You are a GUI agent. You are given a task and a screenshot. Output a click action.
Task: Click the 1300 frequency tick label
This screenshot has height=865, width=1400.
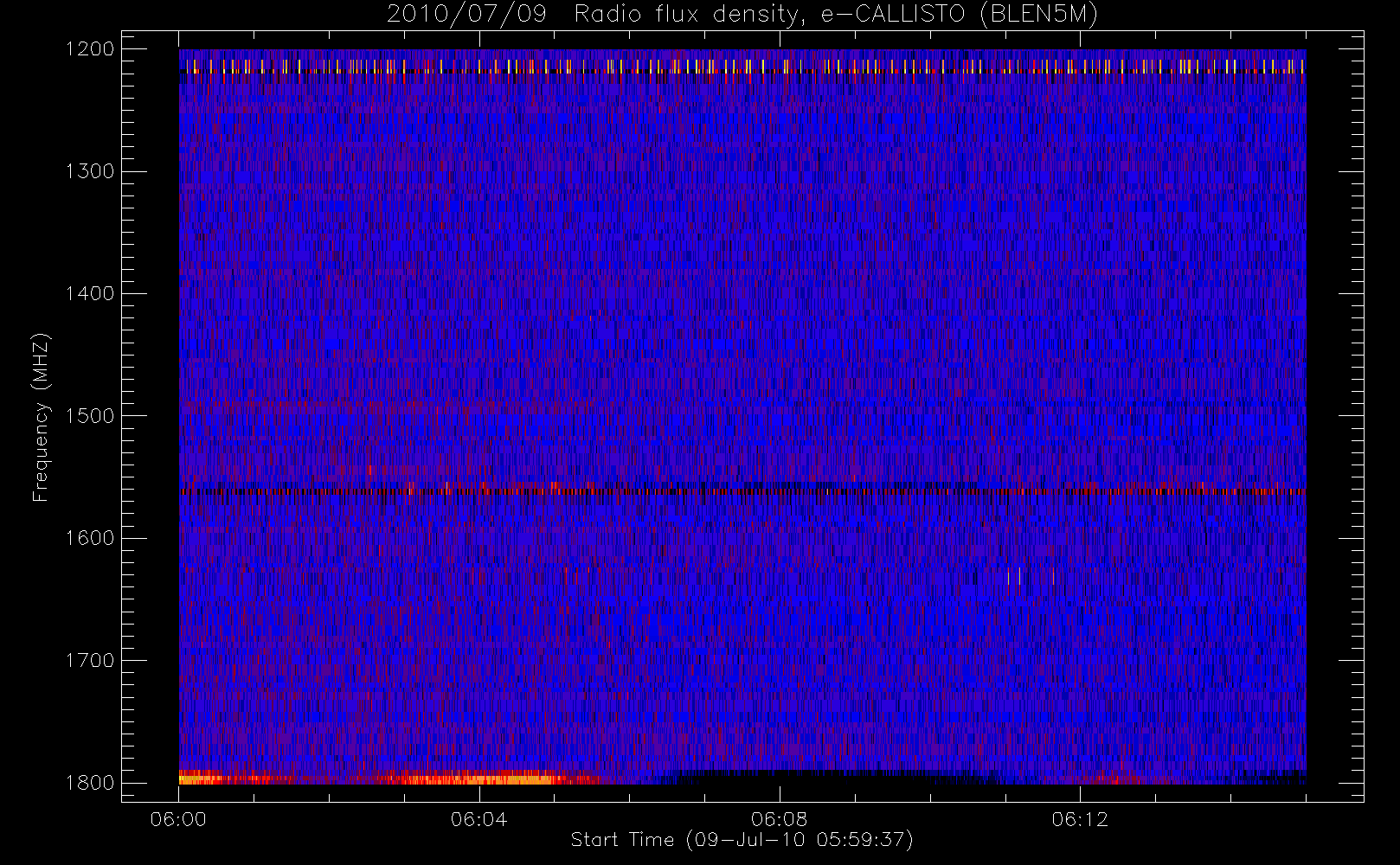90,171
